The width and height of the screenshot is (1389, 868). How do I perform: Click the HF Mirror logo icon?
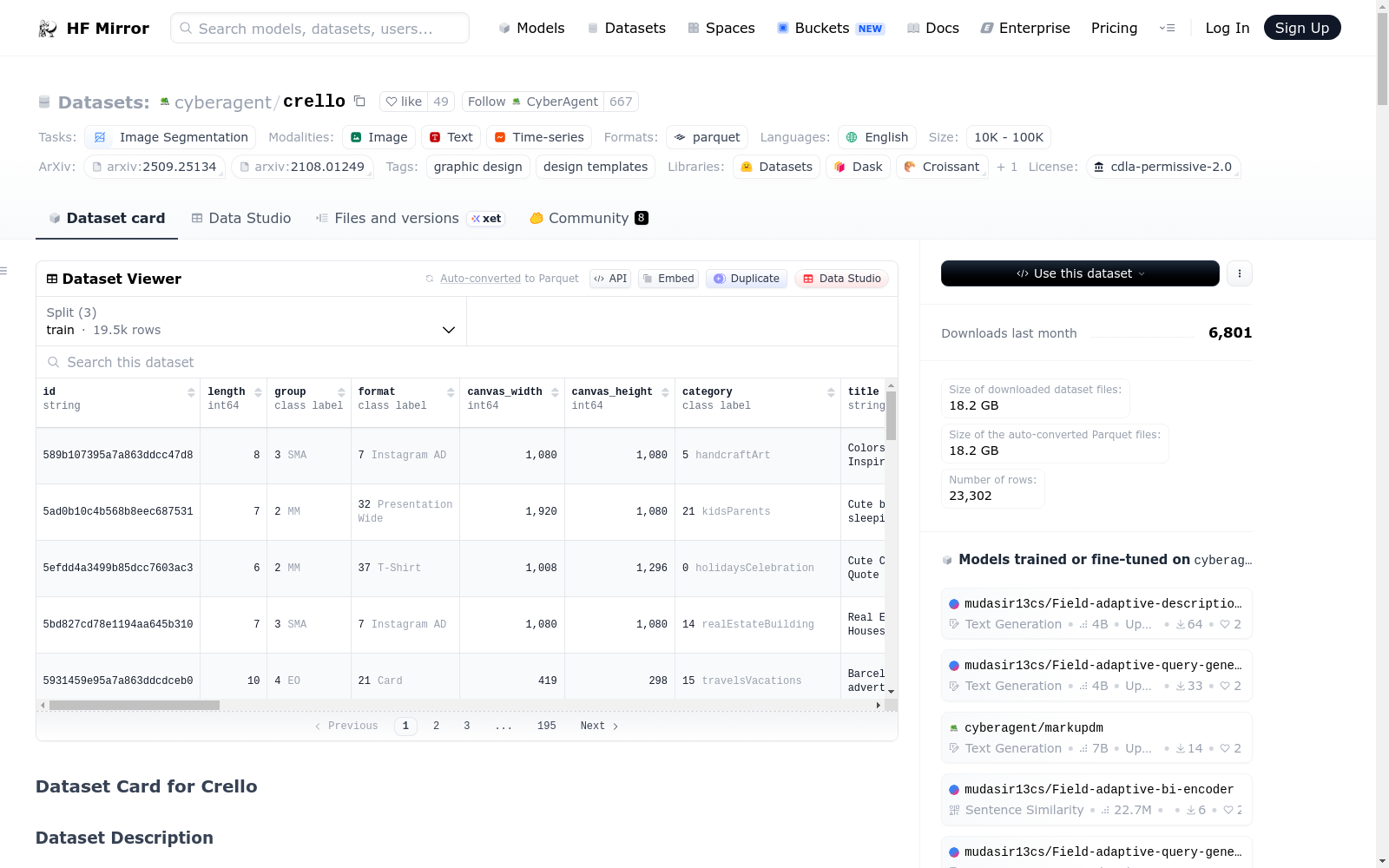[48, 29]
